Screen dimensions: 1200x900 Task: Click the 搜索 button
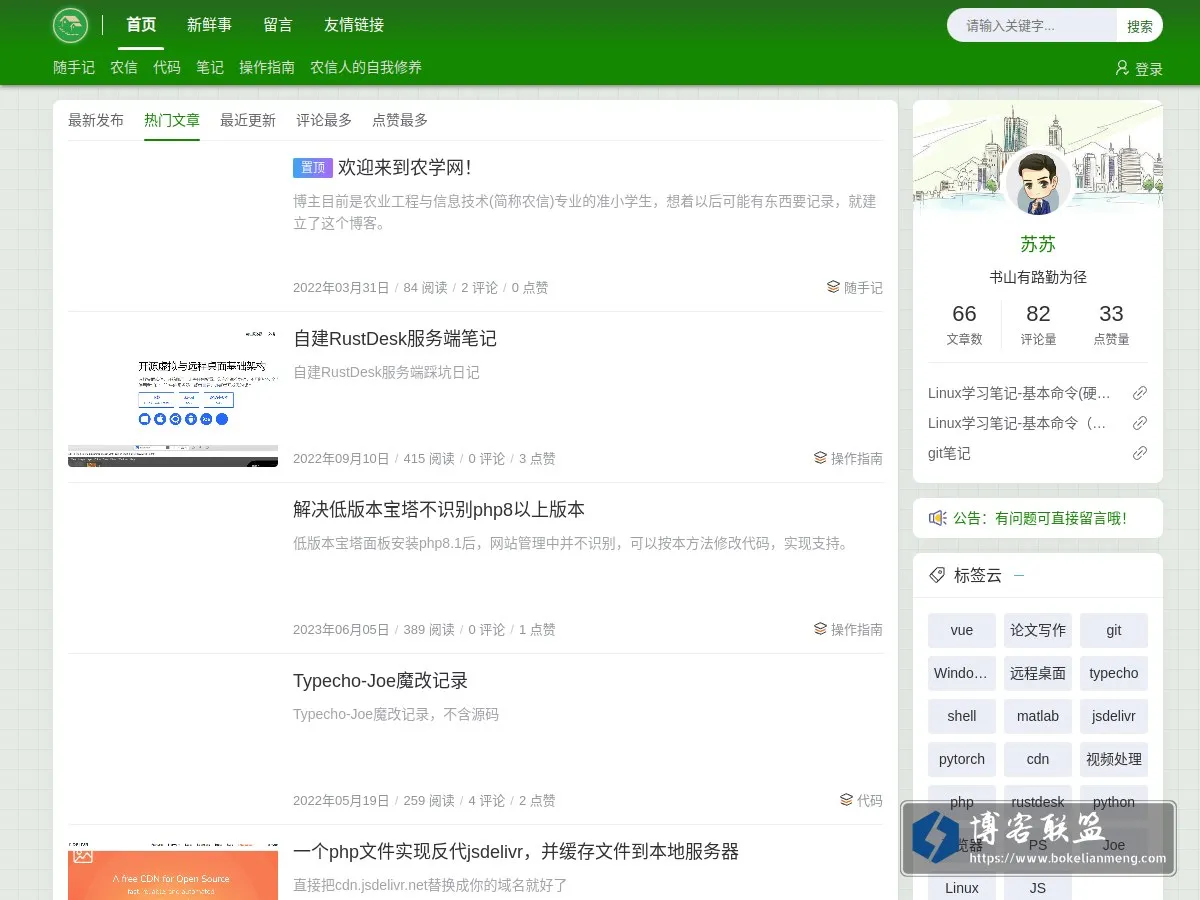pyautogui.click(x=1140, y=26)
